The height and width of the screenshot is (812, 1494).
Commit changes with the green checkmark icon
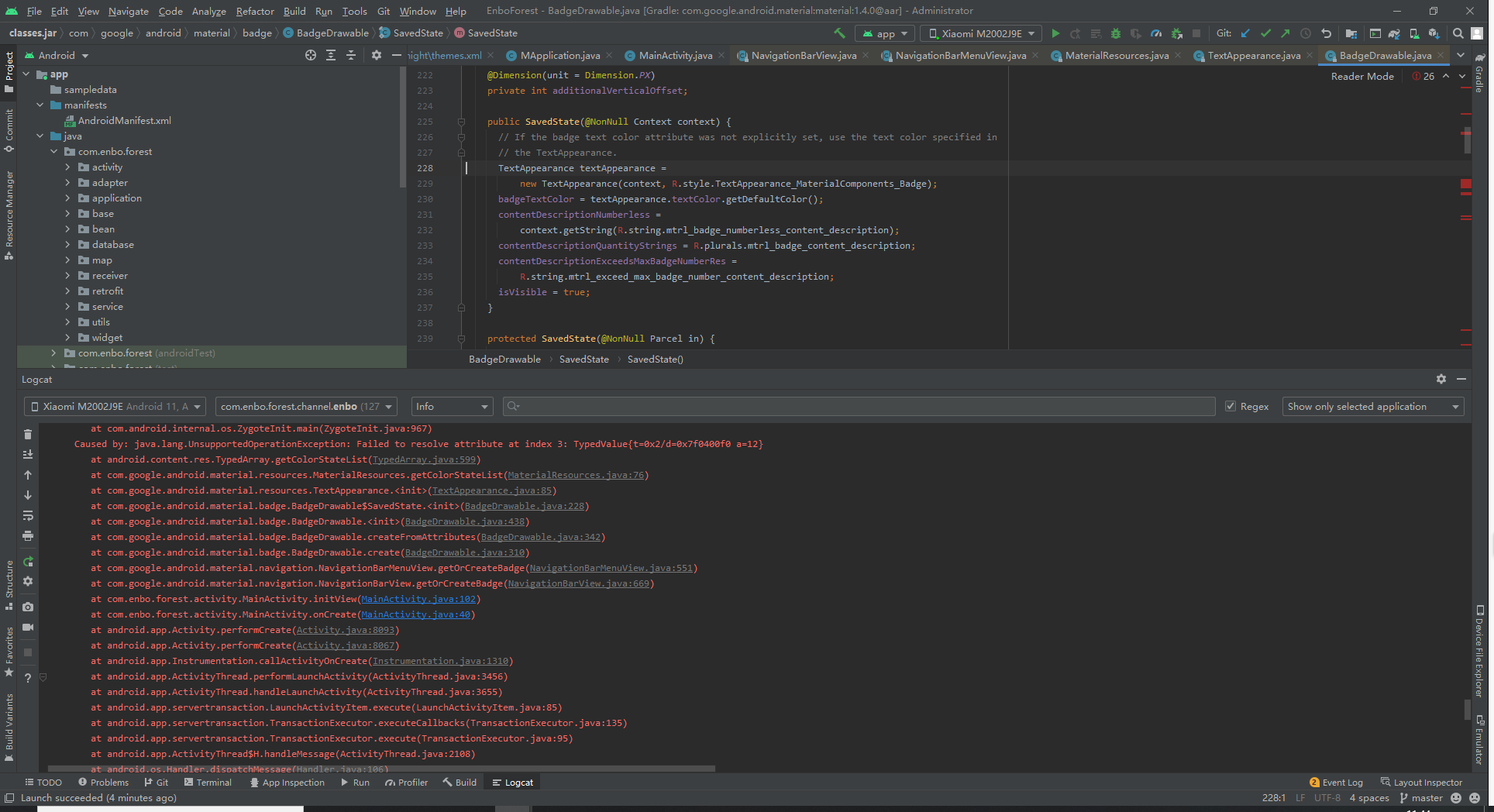1265,33
